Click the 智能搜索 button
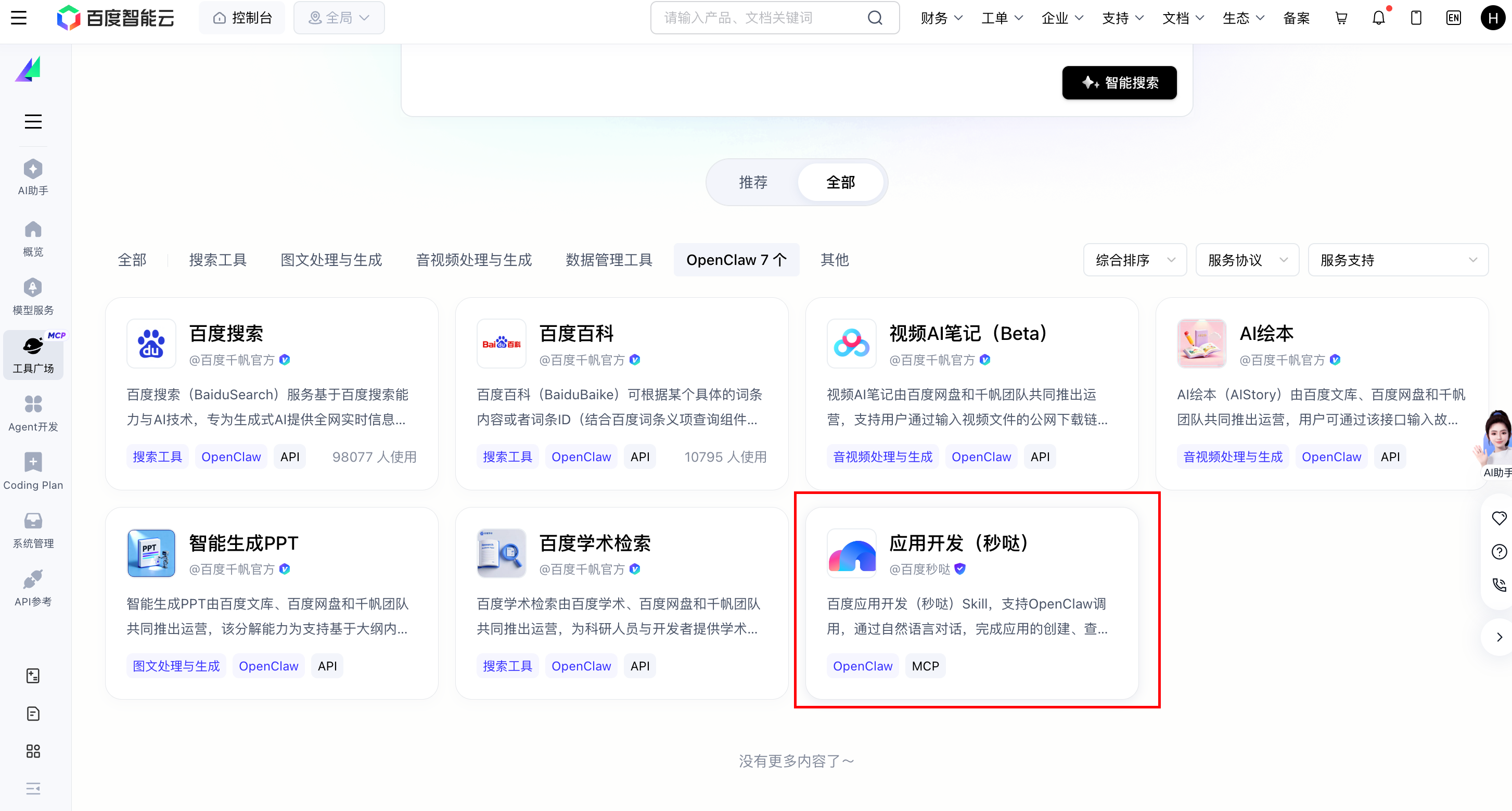1512x811 pixels. click(1119, 83)
